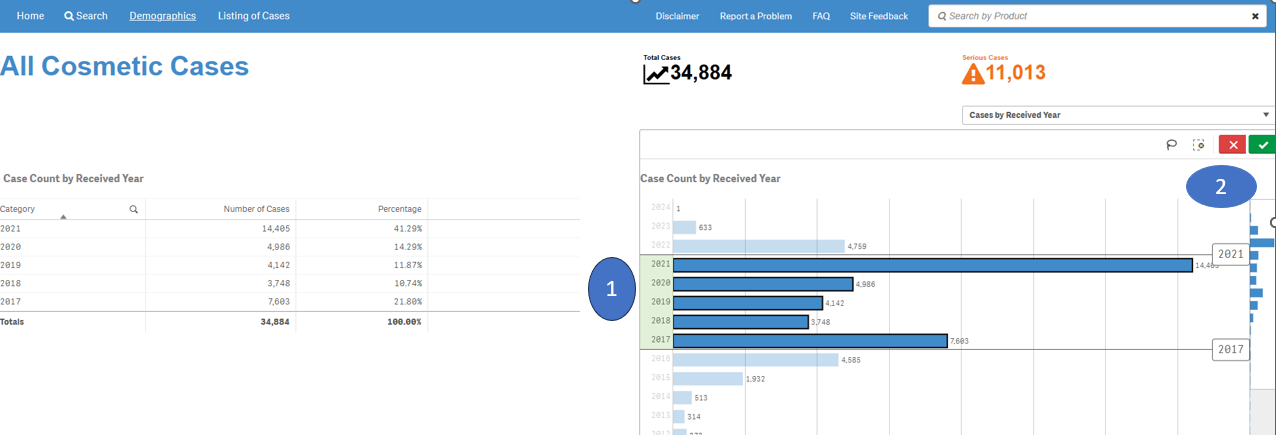This screenshot has width=1276, height=435.
Task: Confirm selection with the green checkmark
Action: coord(1262,145)
